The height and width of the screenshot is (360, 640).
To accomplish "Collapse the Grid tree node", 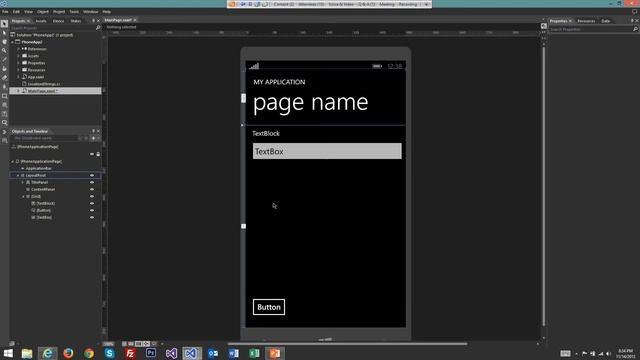I will 23,196.
